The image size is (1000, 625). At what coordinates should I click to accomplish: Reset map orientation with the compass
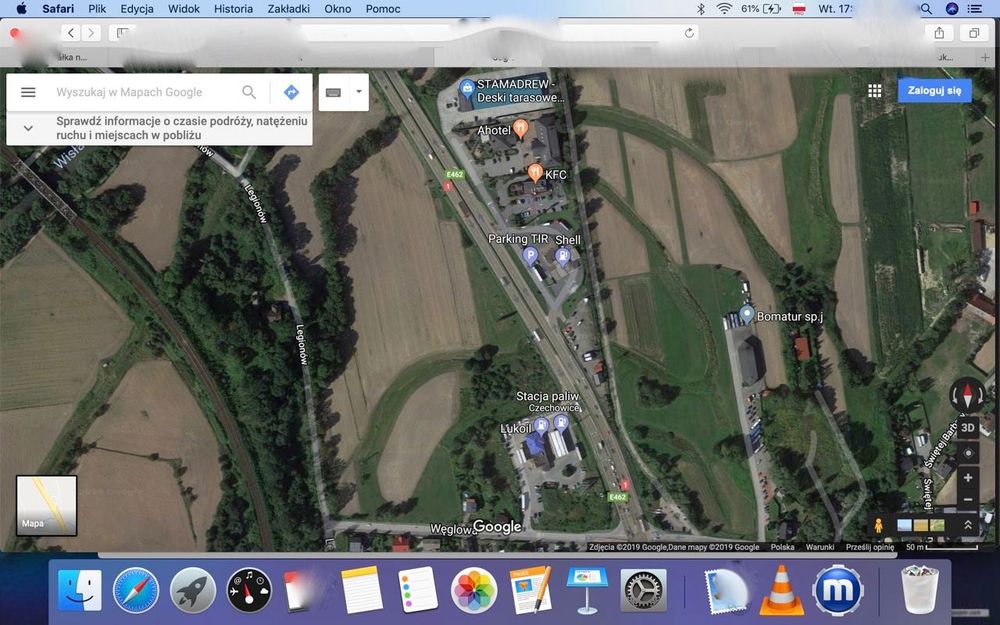click(967, 395)
